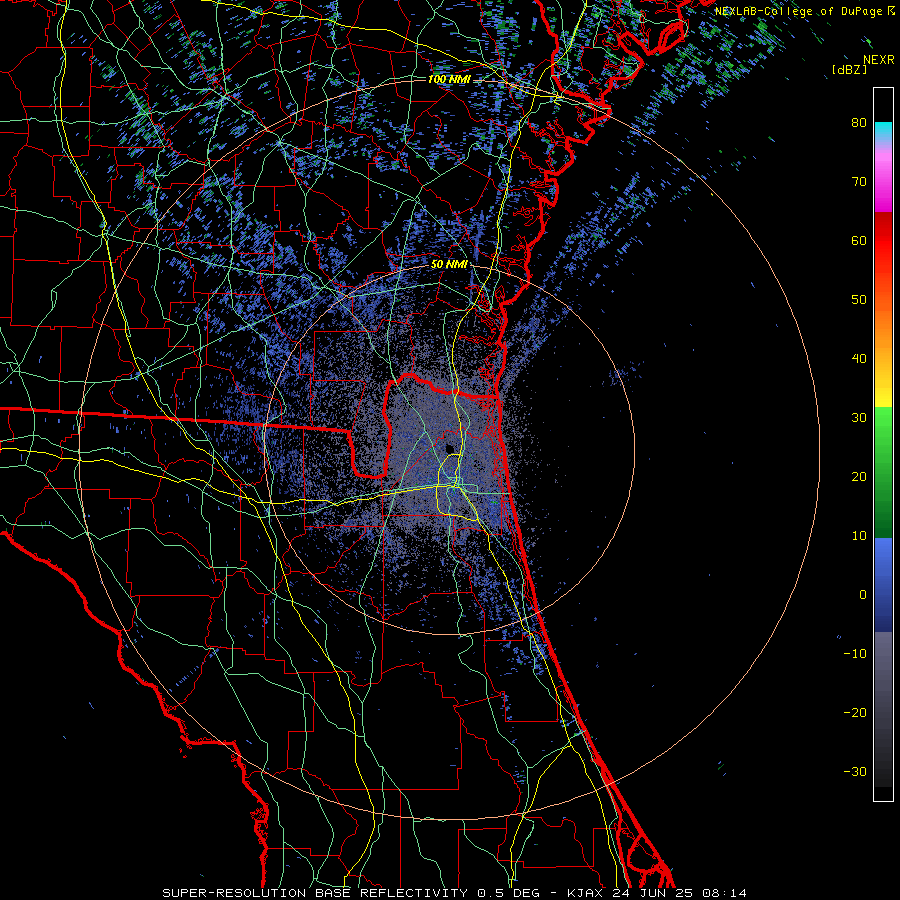This screenshot has height=900, width=900.
Task: Click the 0 value on the dBZ scale
Action: (x=863, y=595)
